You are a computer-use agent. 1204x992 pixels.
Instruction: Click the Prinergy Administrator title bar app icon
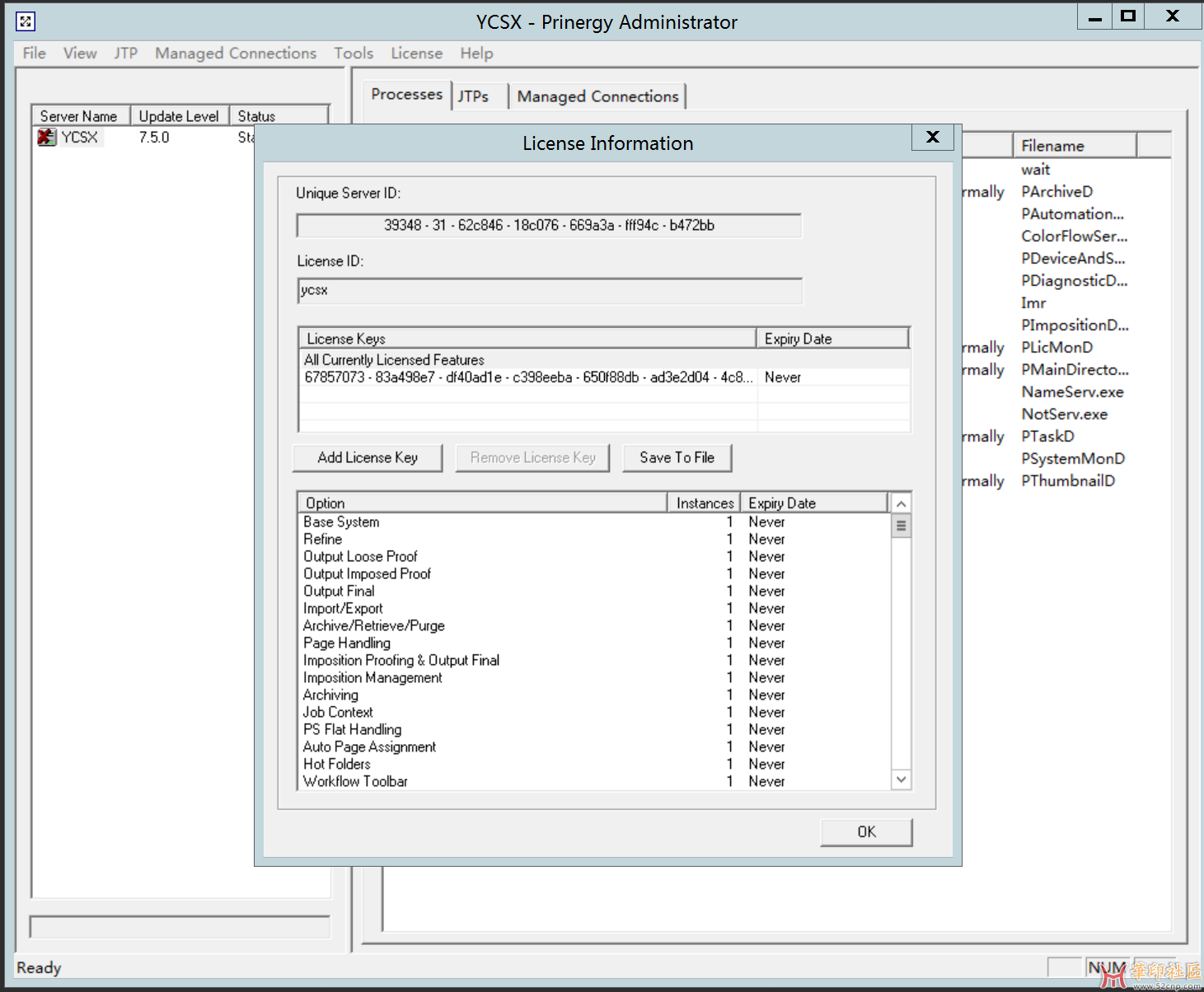click(26, 21)
